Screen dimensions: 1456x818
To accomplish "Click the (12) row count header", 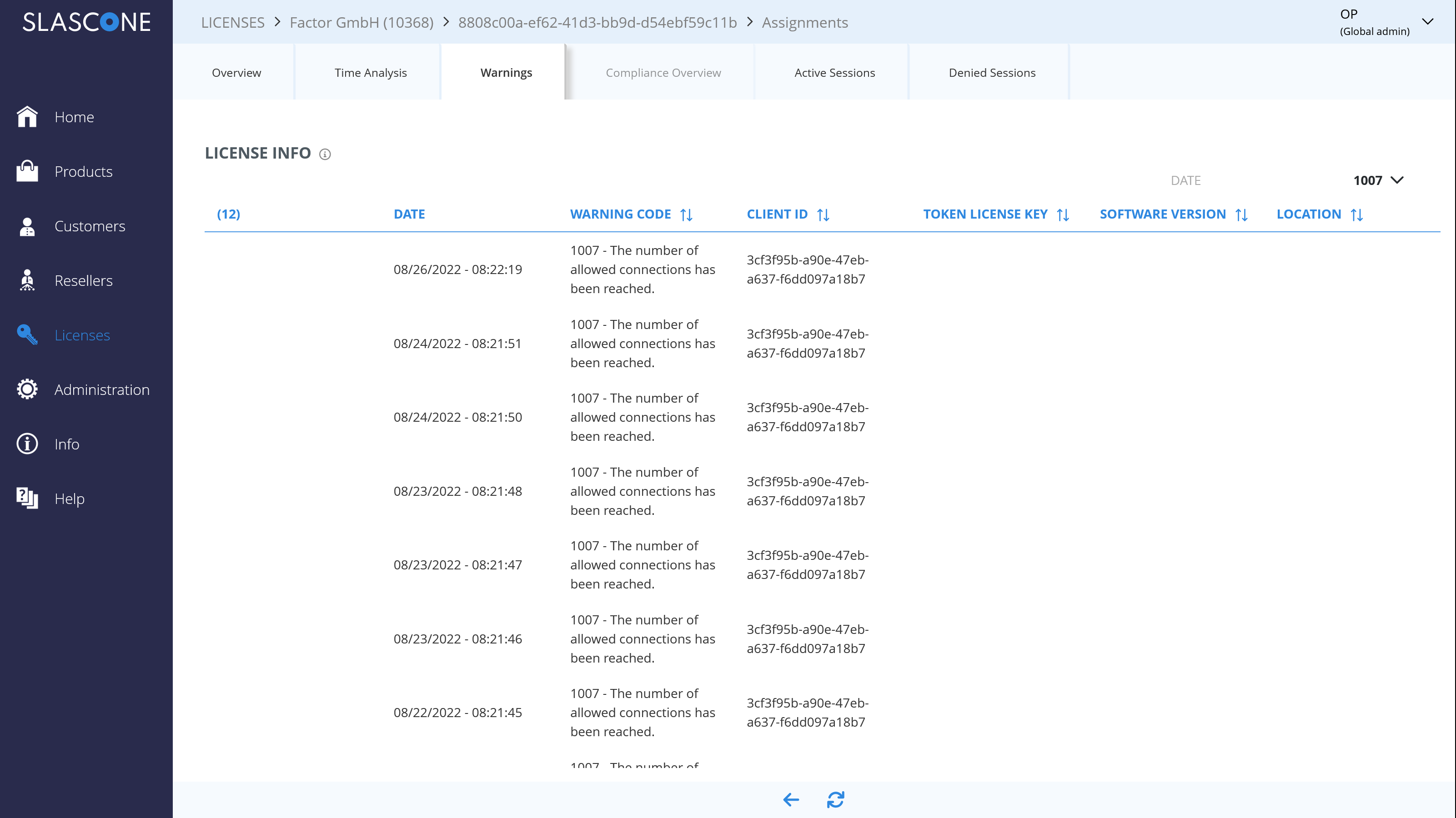I will (x=228, y=214).
